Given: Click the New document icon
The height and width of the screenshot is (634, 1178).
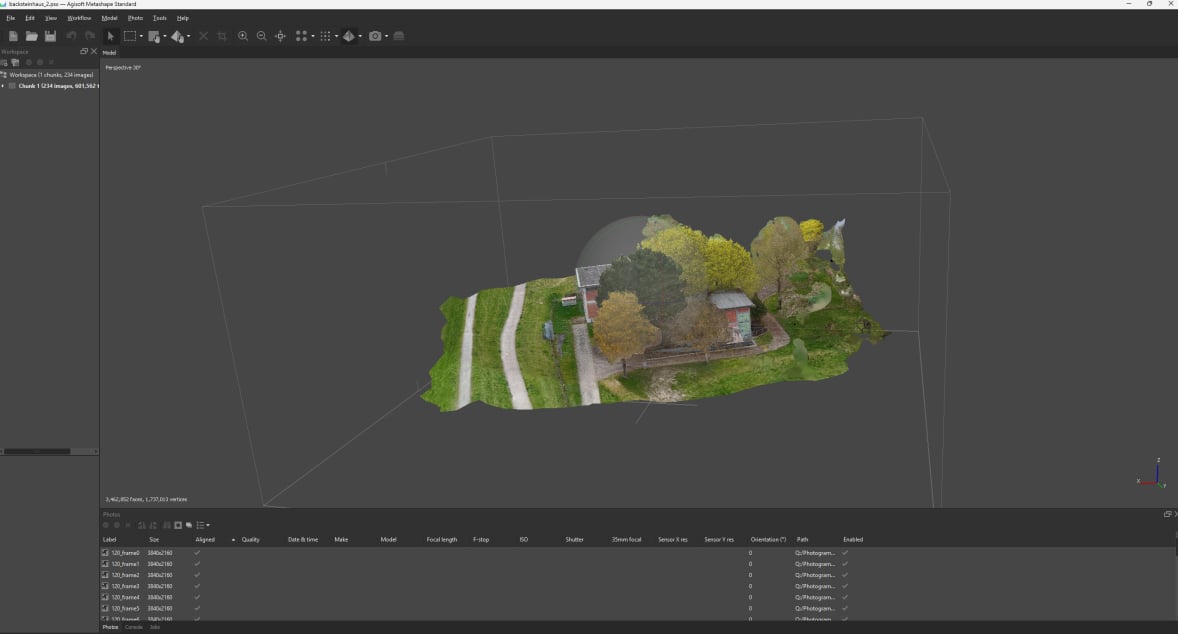Looking at the screenshot, I should coord(13,36).
